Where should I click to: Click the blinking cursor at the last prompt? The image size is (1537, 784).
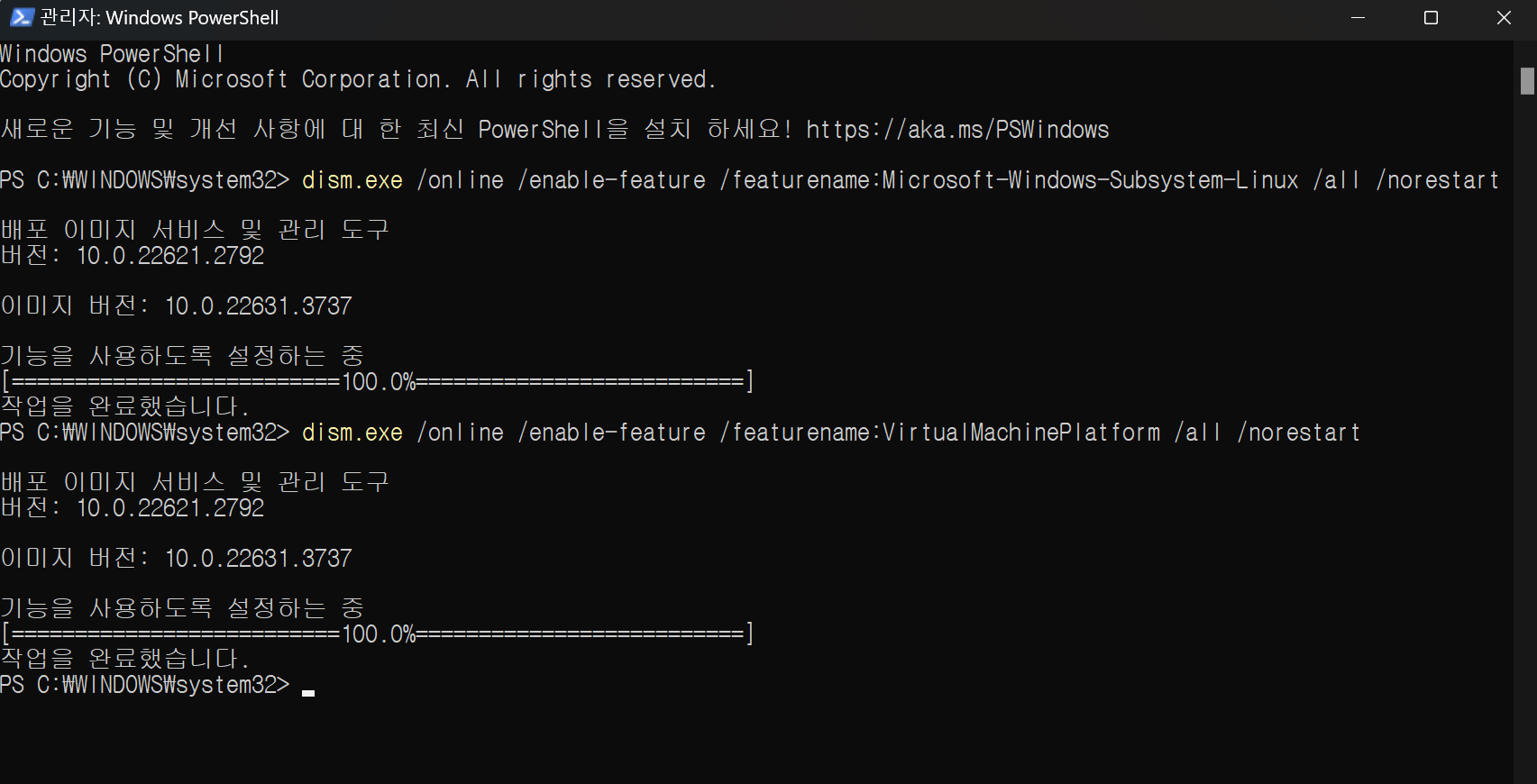click(308, 692)
